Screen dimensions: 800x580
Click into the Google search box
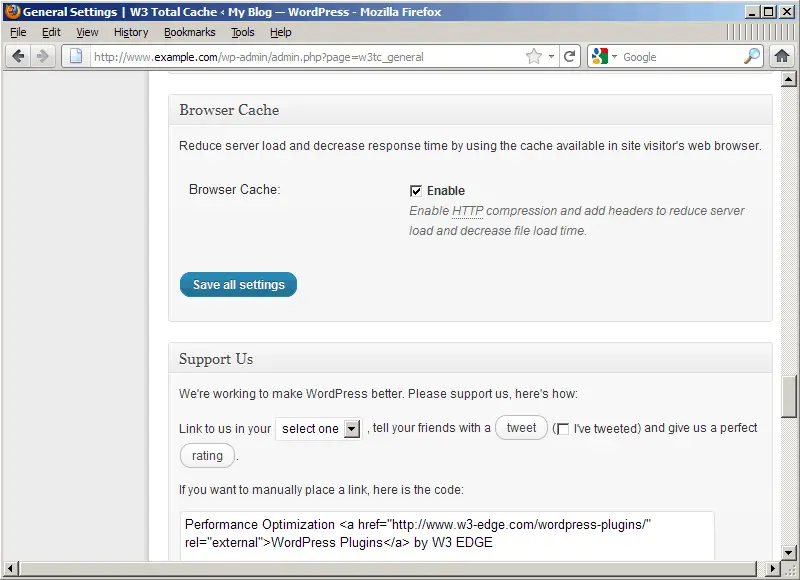click(x=681, y=57)
